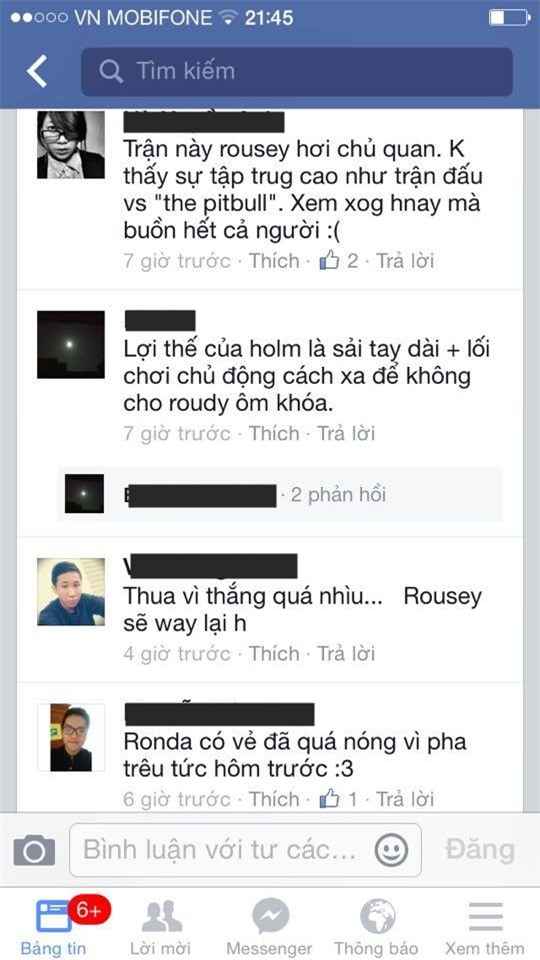Open Messenger tab
The image size is (540, 960).
pyautogui.click(x=269, y=927)
